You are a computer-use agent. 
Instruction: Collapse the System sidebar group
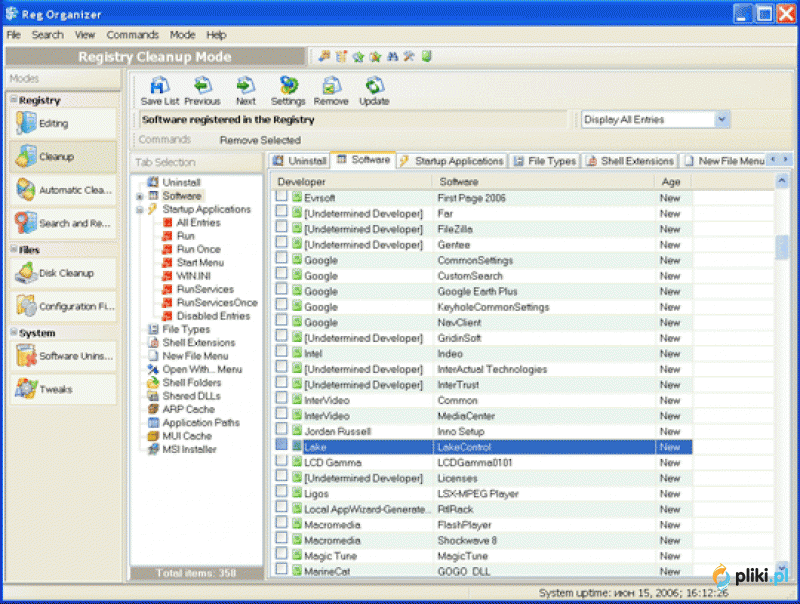coord(14,332)
